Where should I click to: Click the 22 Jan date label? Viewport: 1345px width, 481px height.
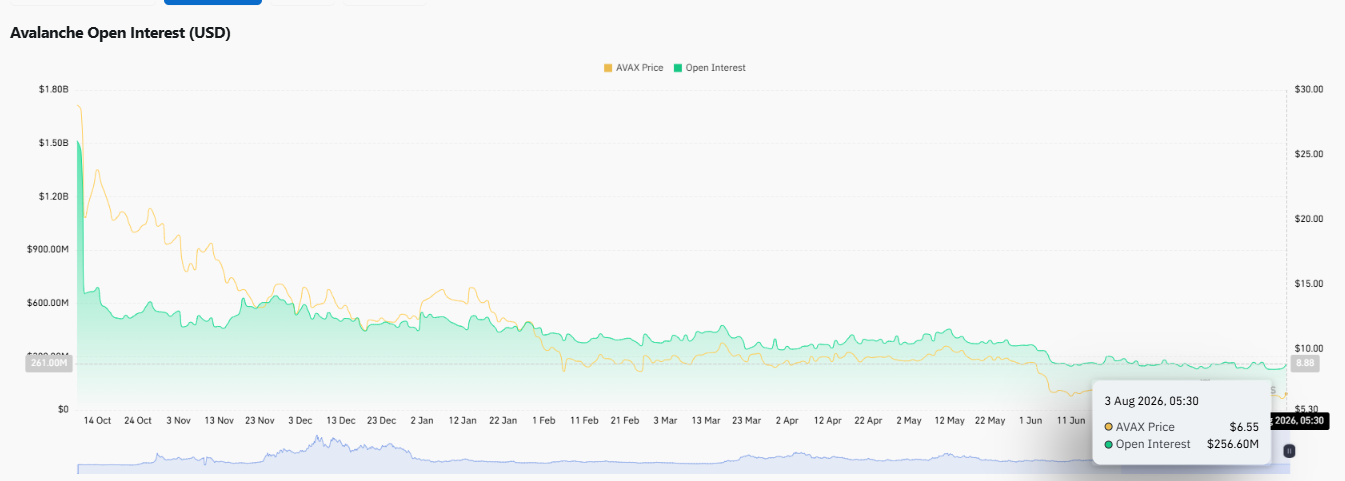click(x=503, y=421)
